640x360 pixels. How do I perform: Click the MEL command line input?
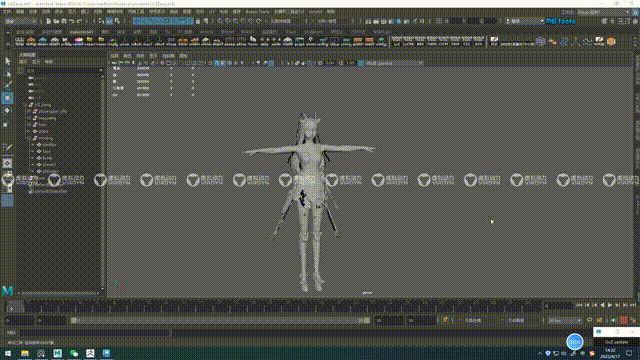(94, 333)
